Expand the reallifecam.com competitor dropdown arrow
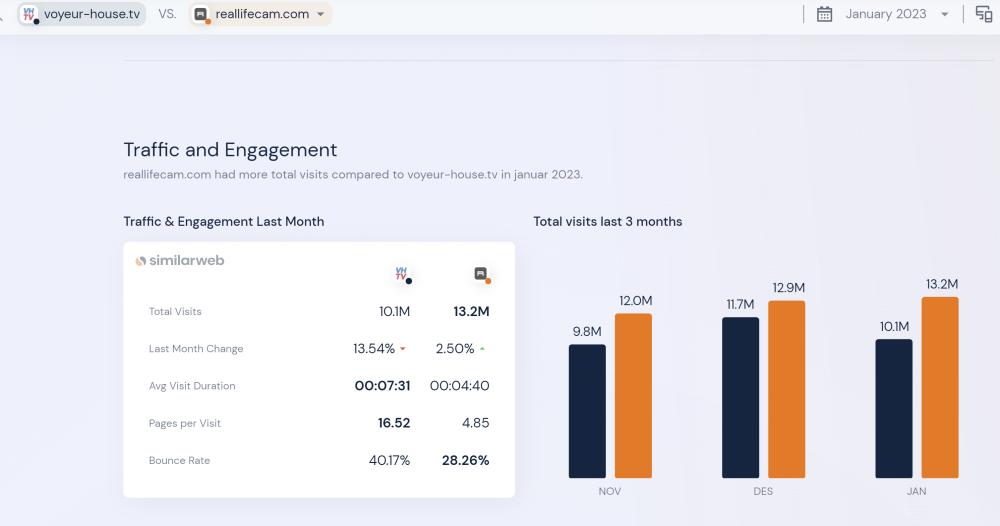This screenshot has width=1000, height=526. (320, 14)
